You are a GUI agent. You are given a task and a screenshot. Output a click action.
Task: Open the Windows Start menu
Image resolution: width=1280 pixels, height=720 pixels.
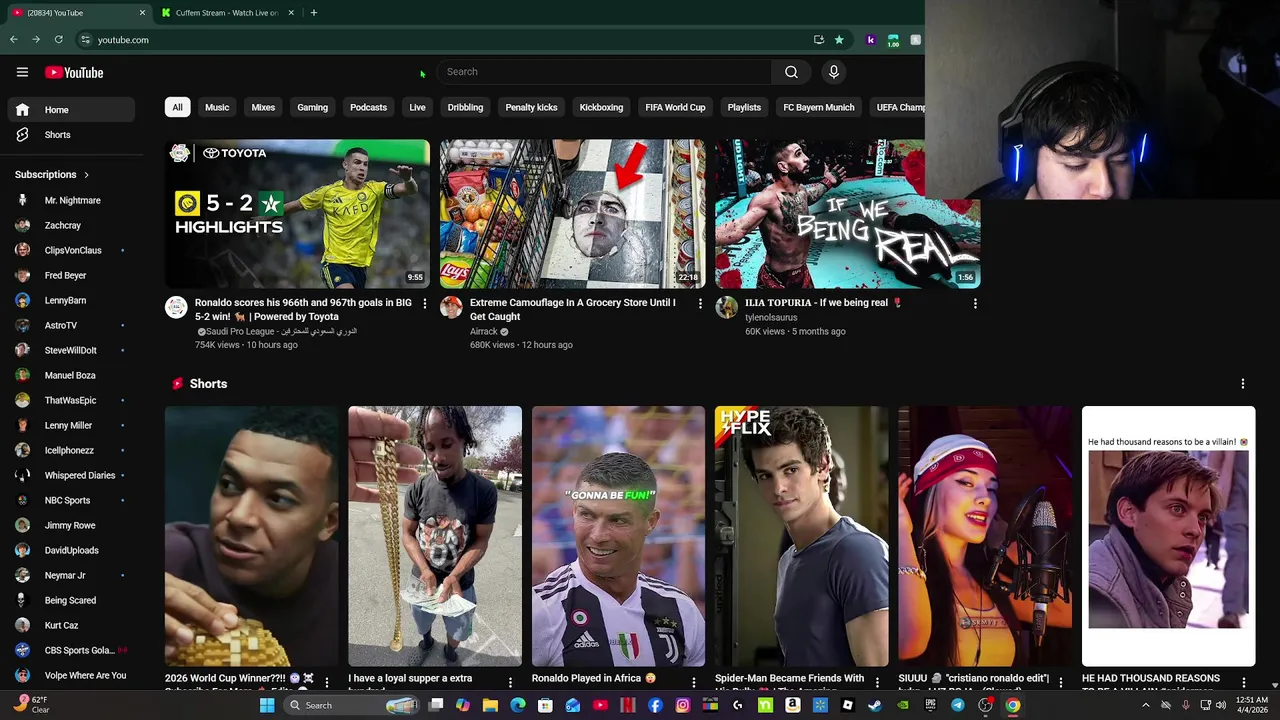[x=267, y=705]
